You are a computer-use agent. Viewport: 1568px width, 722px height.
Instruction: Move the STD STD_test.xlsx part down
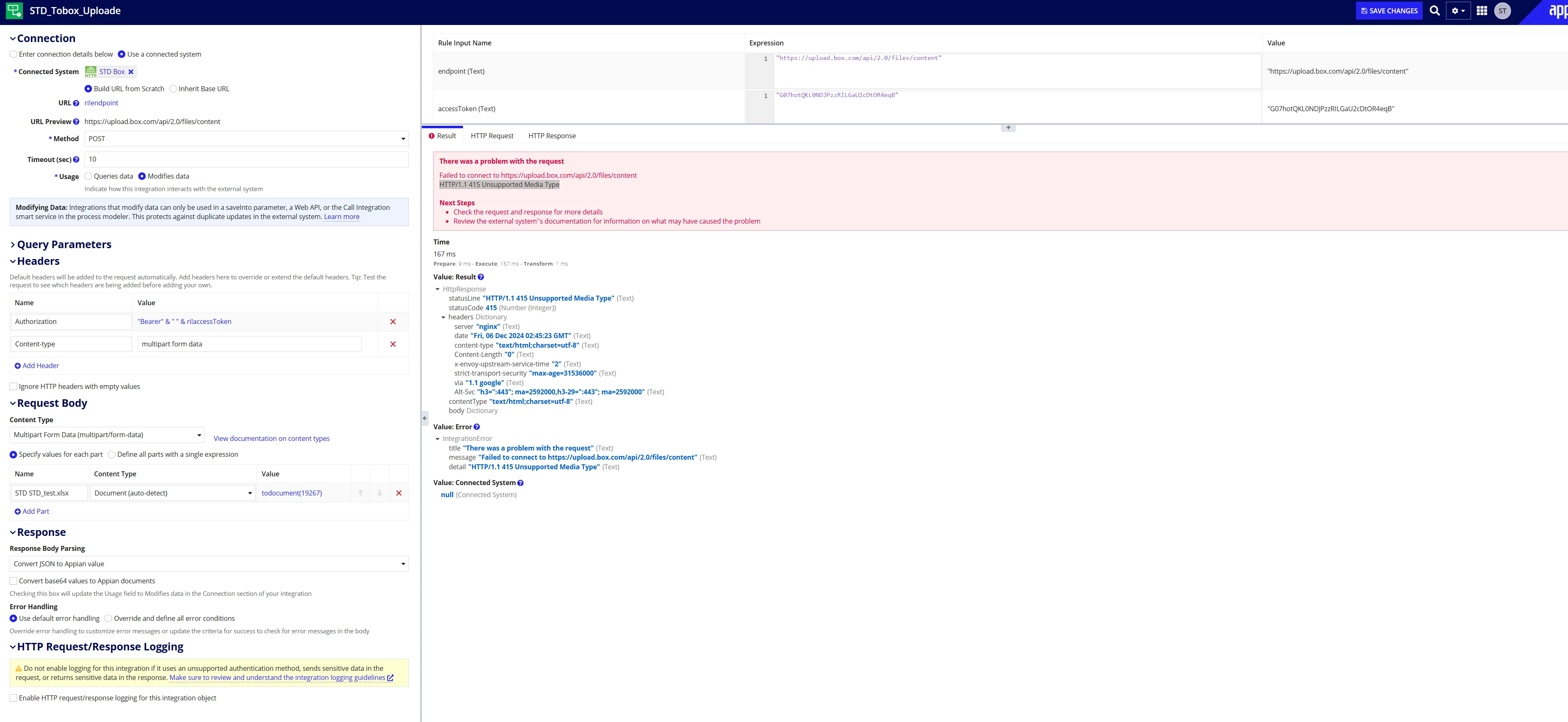pos(379,493)
